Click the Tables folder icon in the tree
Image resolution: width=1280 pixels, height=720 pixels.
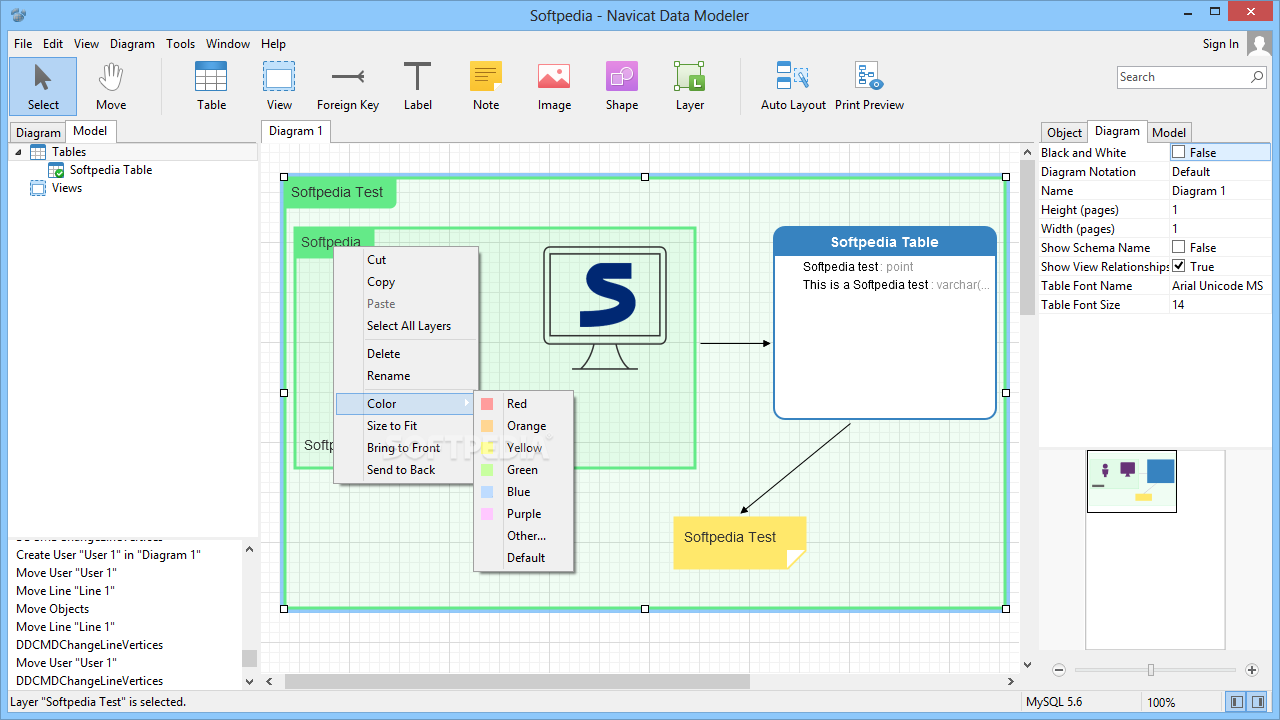38,152
